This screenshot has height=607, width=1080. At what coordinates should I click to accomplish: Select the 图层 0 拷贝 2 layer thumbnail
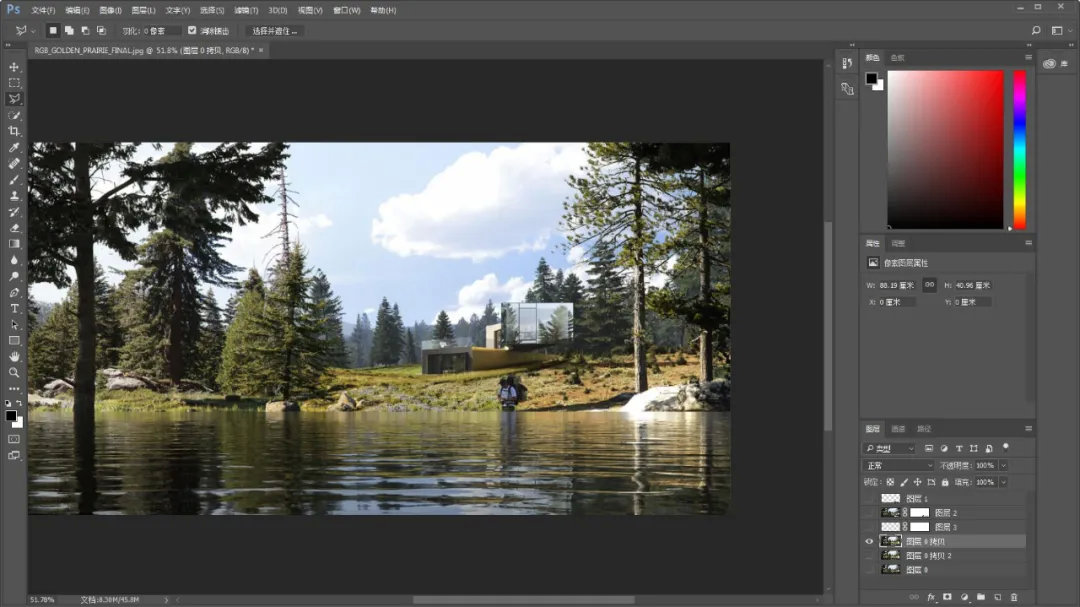[890, 555]
